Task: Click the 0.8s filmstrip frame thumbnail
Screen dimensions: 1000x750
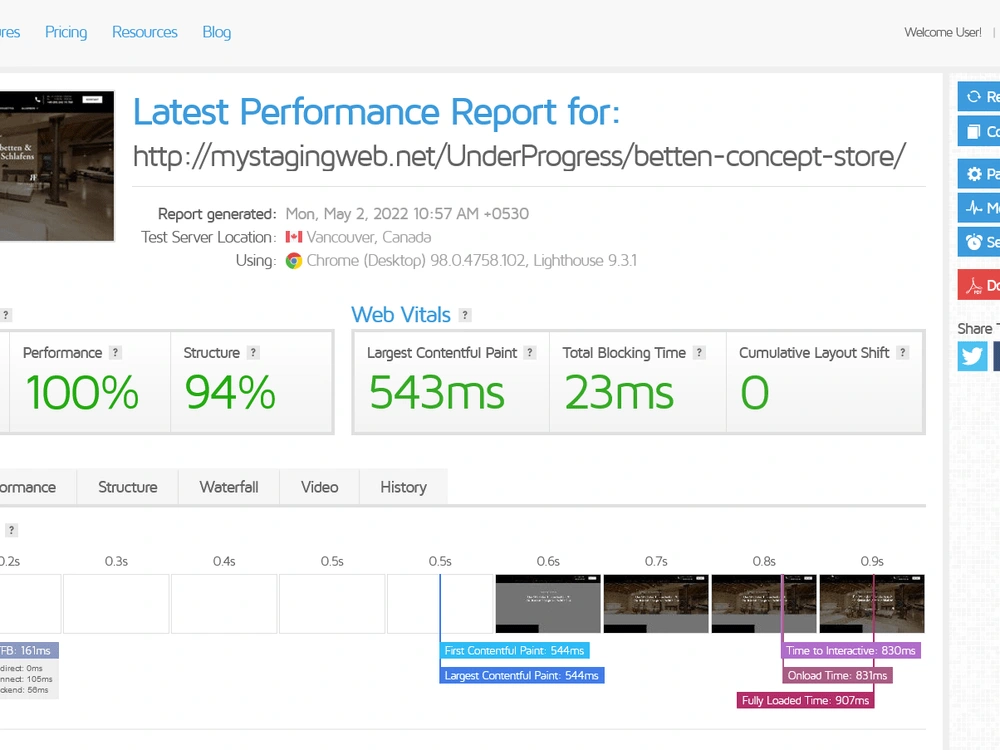Action: coord(763,604)
